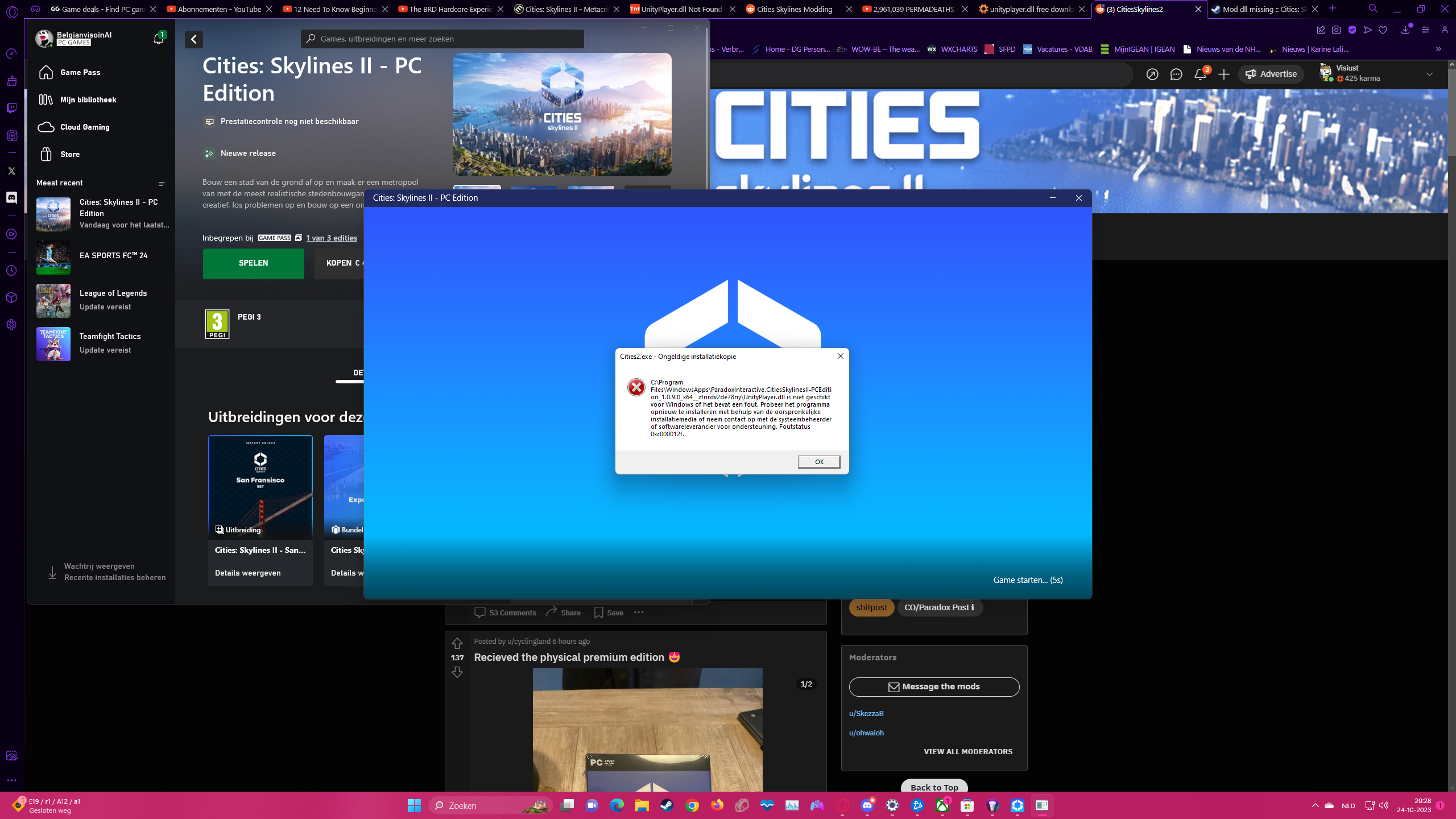The height and width of the screenshot is (819, 1456).
Task: Click Wachtrij weergeven download queue
Action: point(99,566)
